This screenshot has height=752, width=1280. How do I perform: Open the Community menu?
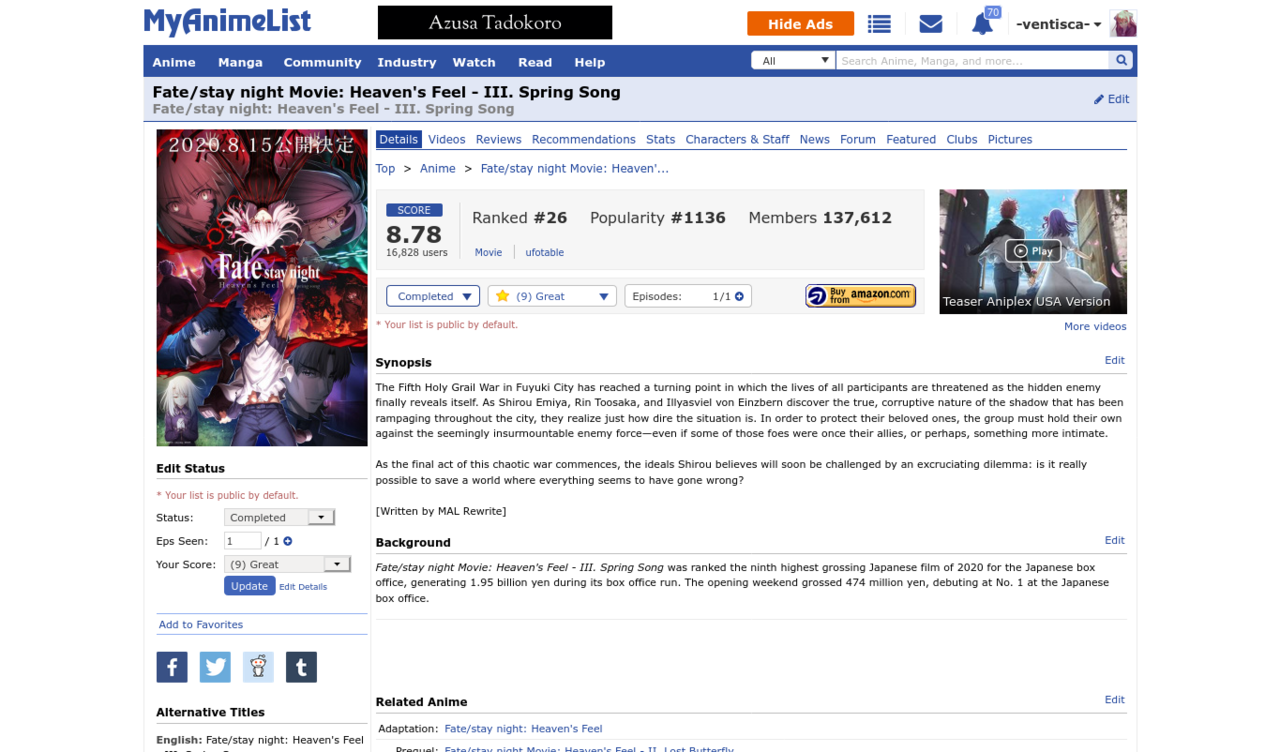[322, 62]
